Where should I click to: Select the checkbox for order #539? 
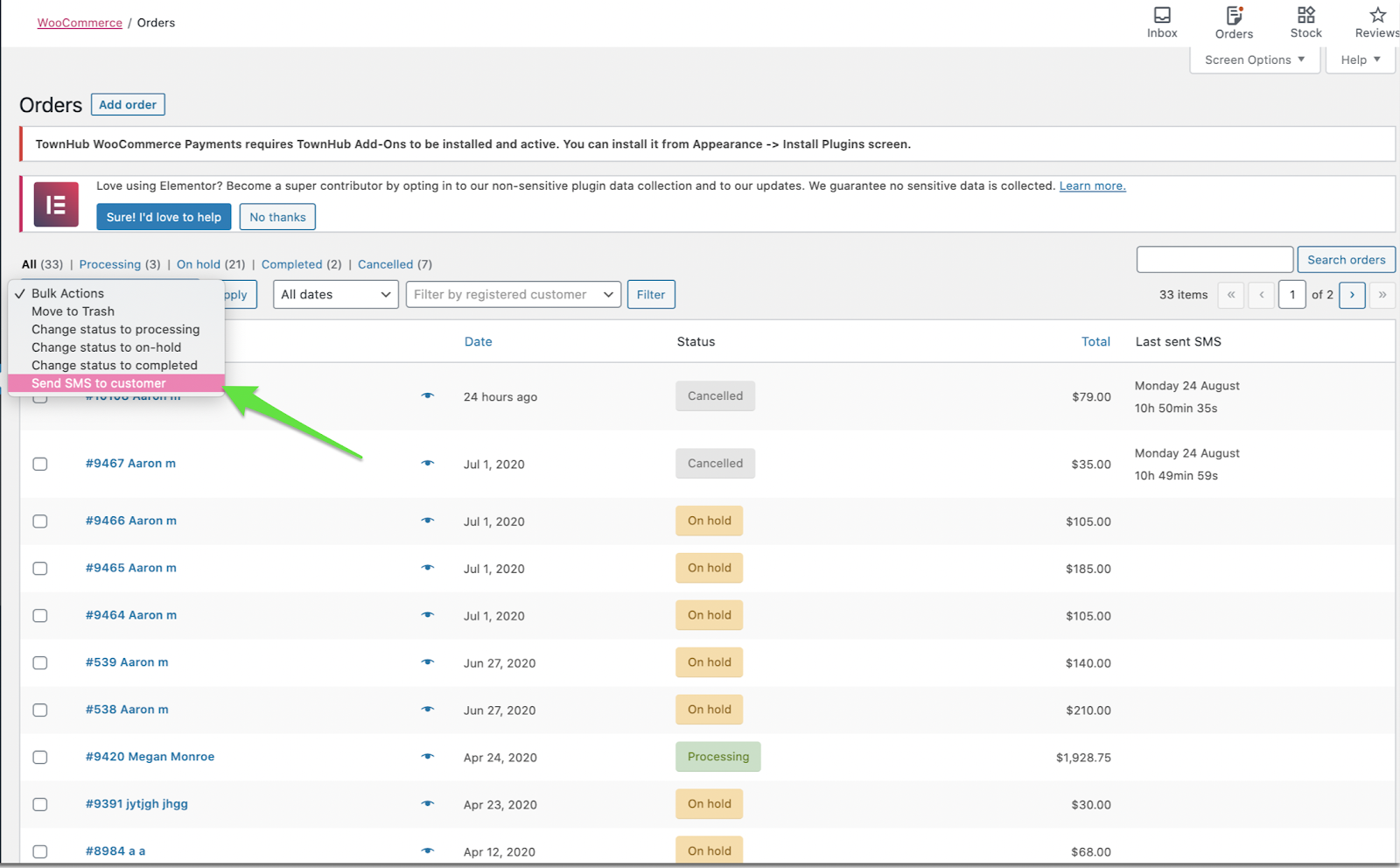pos(40,663)
